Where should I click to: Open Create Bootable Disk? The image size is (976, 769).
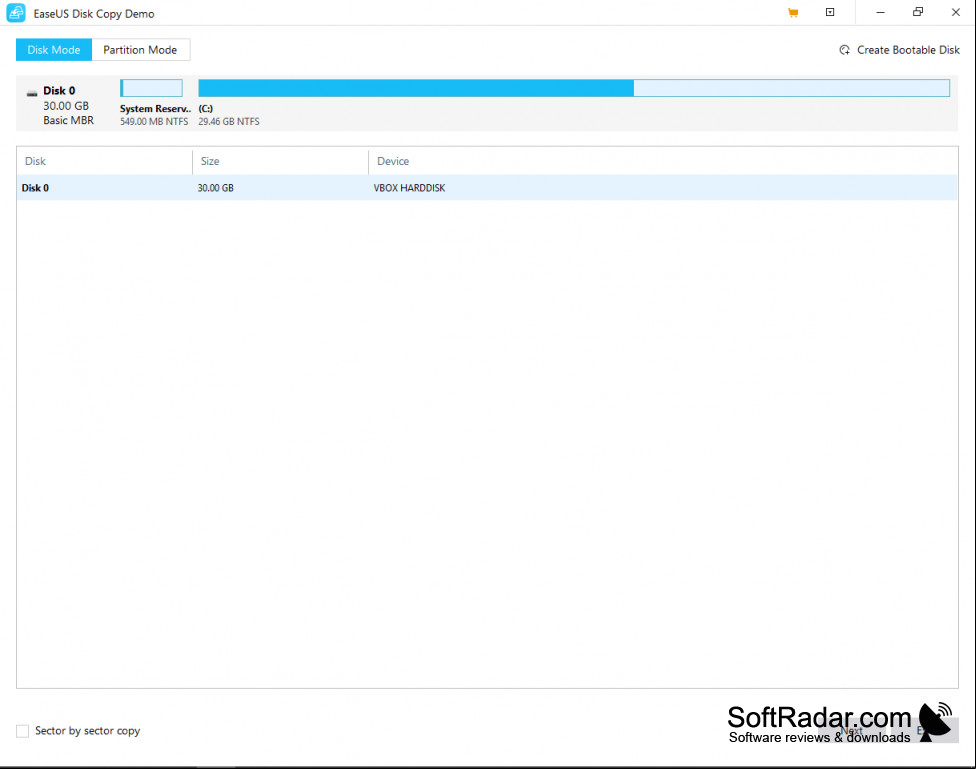point(899,50)
